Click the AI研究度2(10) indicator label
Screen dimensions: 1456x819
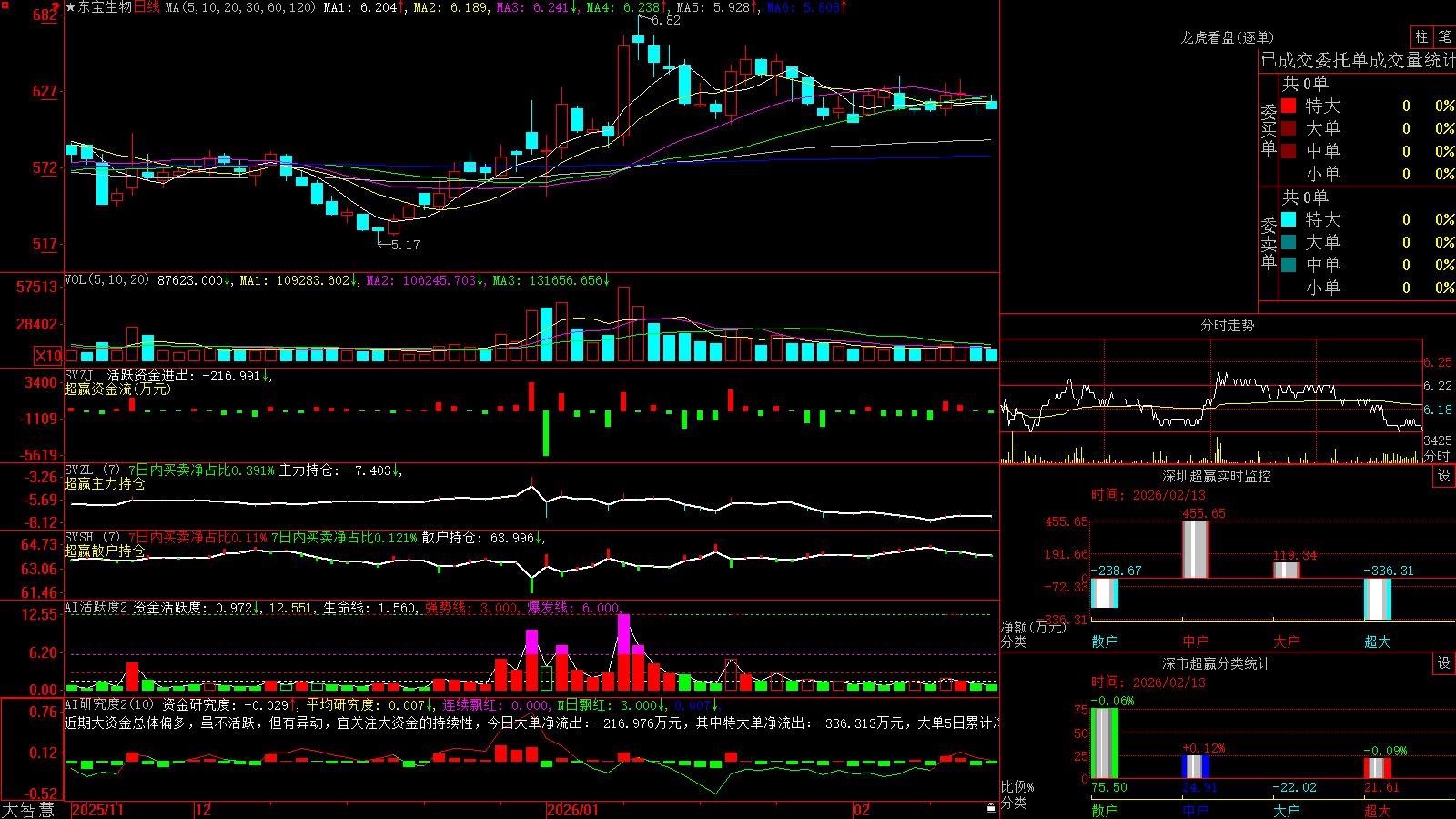(110, 704)
